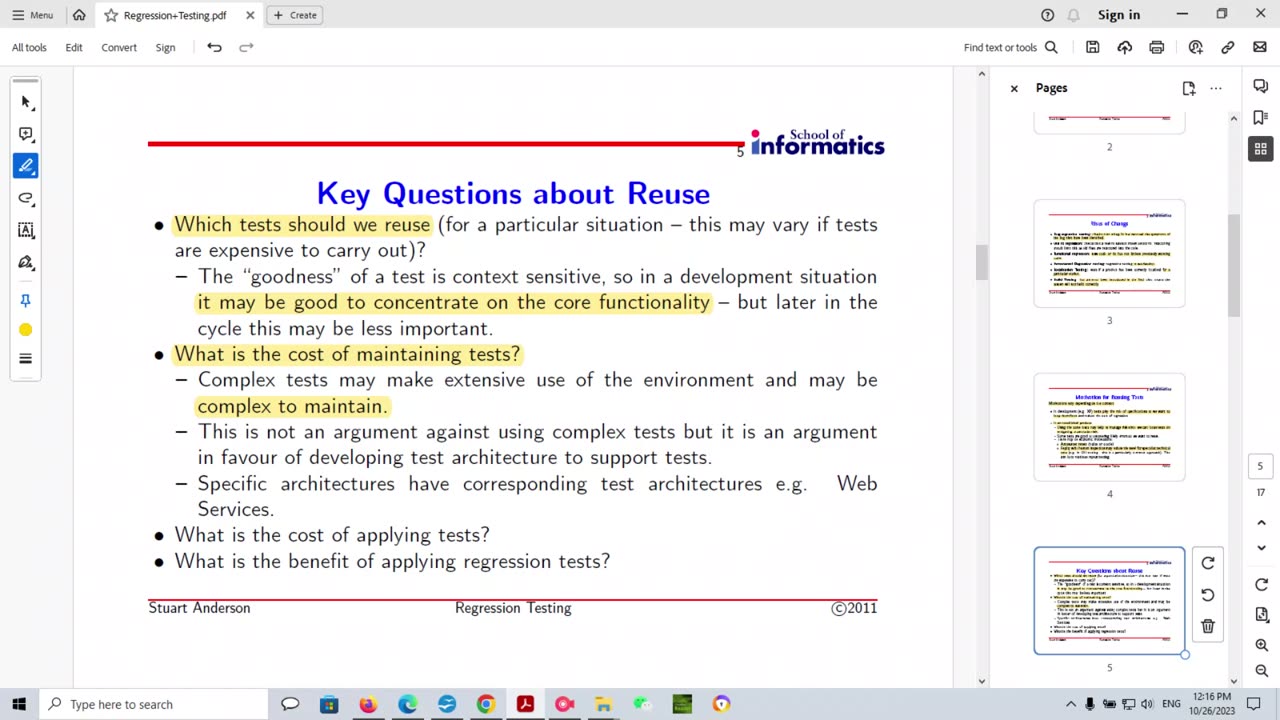1280x720 pixels.
Task: Select the Add text box tool
Action: (x=26, y=230)
